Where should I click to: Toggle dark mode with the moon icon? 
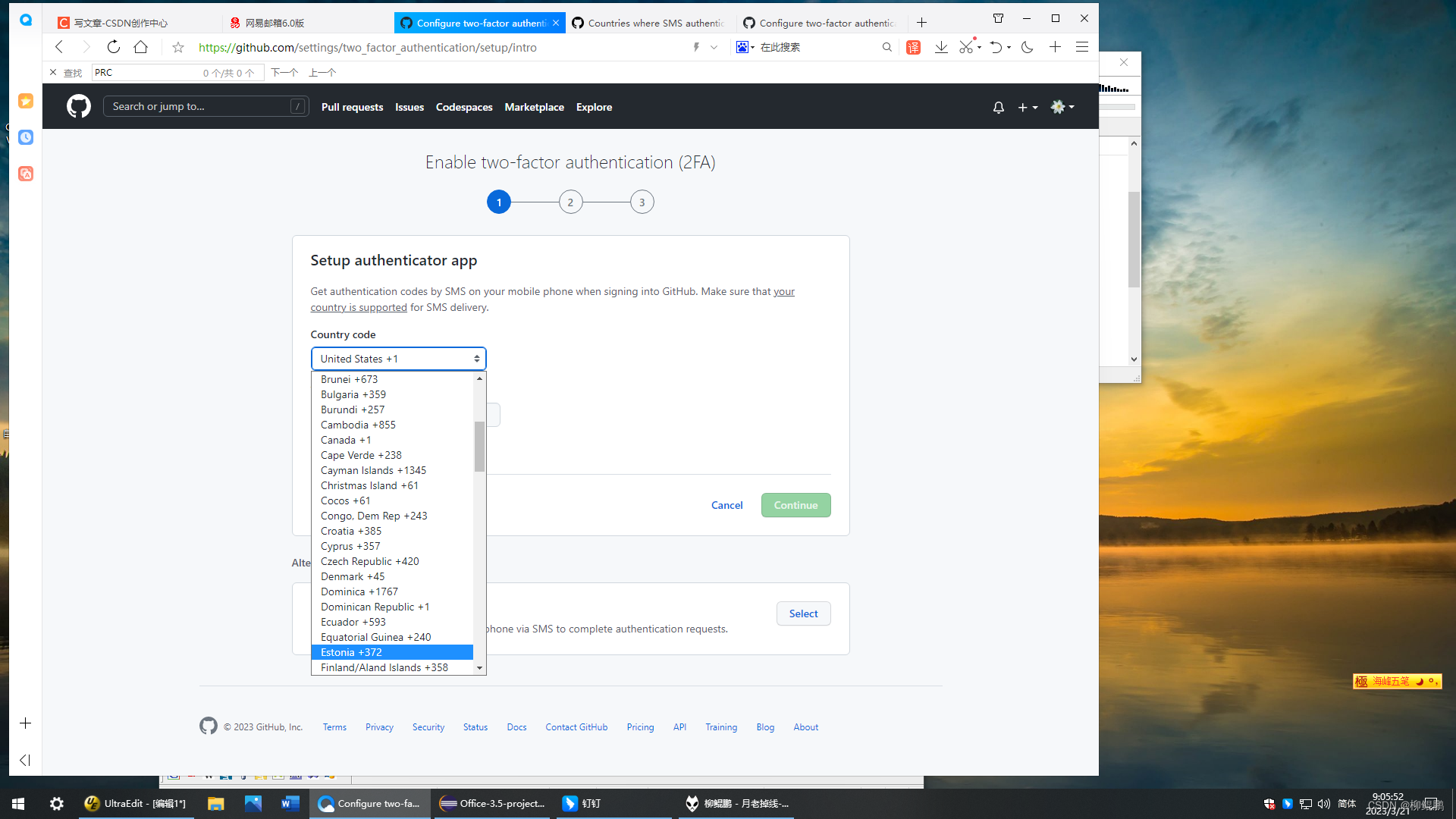pos(1027,46)
